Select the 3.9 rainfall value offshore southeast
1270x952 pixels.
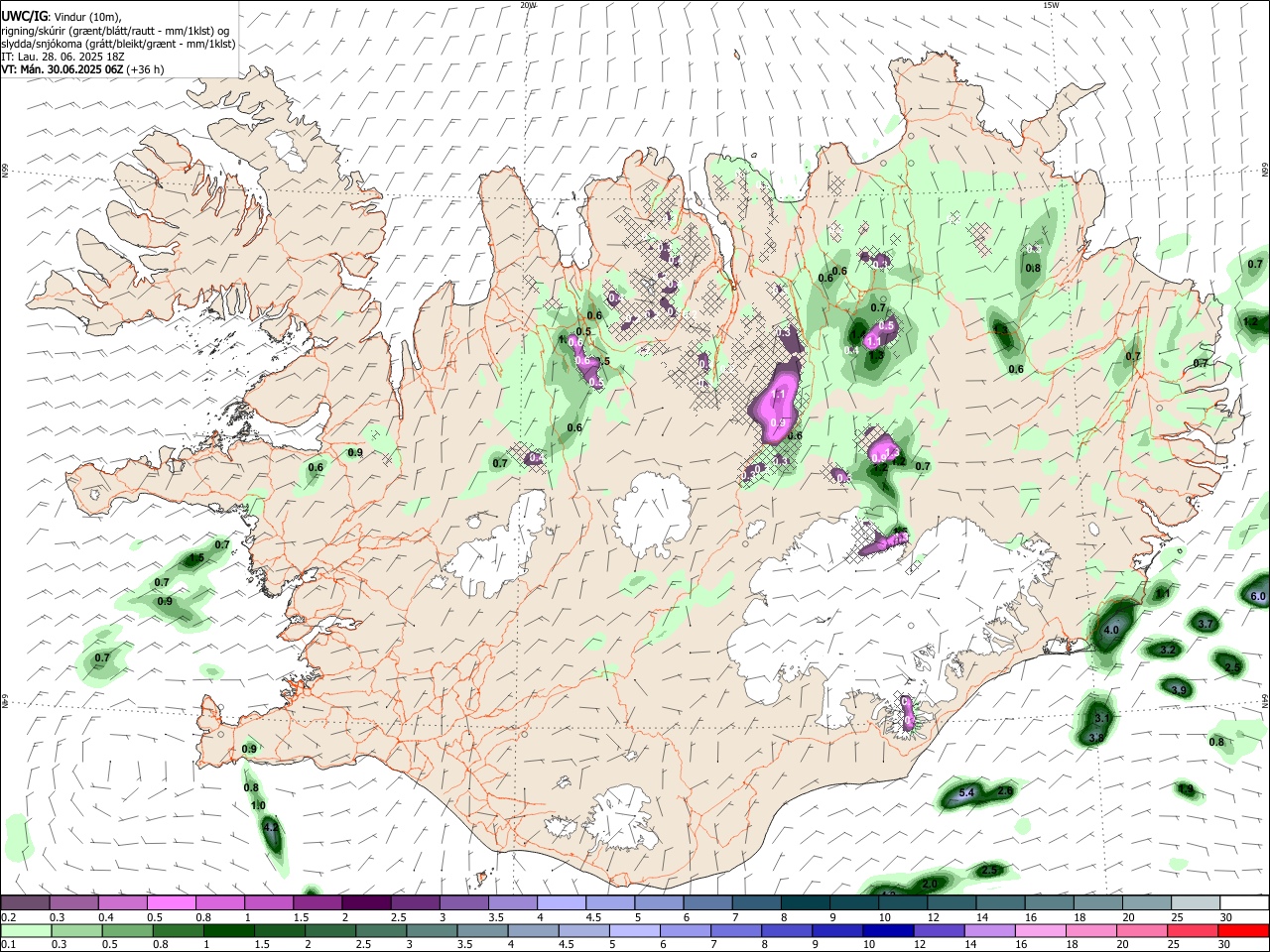click(x=1179, y=689)
